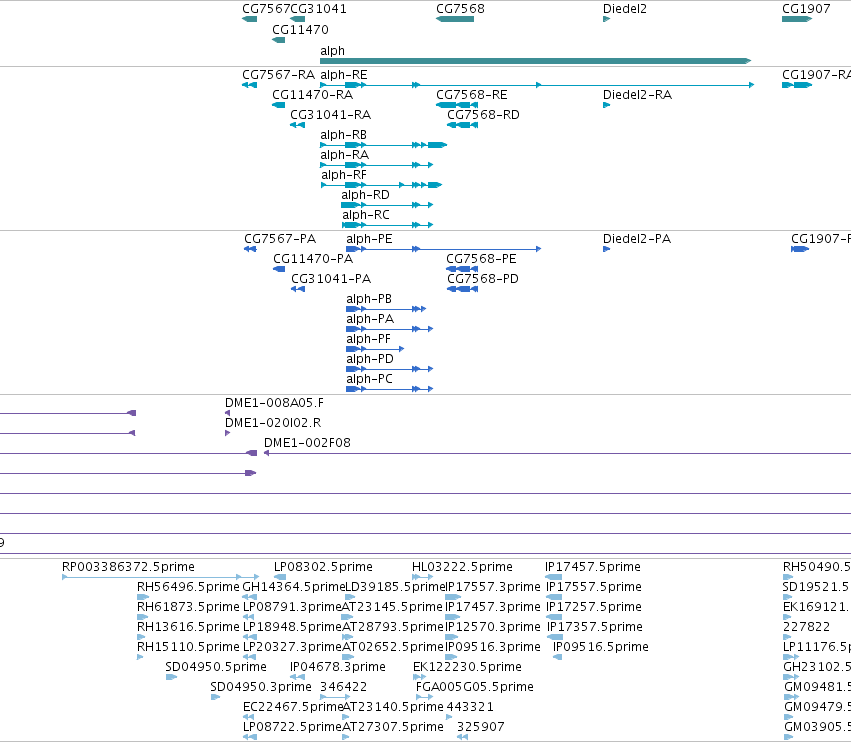Viewport: 851px width, 742px height.
Task: Select the alph-RE transcript label
Action: [344, 74]
